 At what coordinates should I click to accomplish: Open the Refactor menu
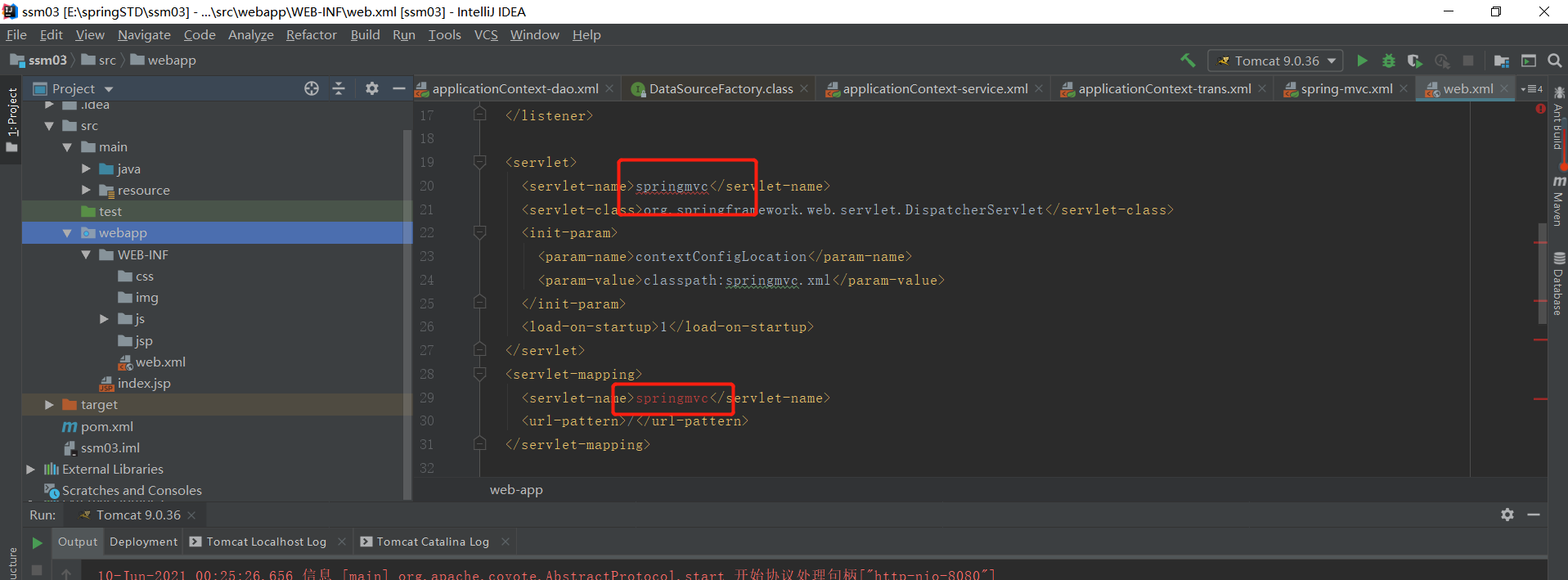tap(311, 35)
